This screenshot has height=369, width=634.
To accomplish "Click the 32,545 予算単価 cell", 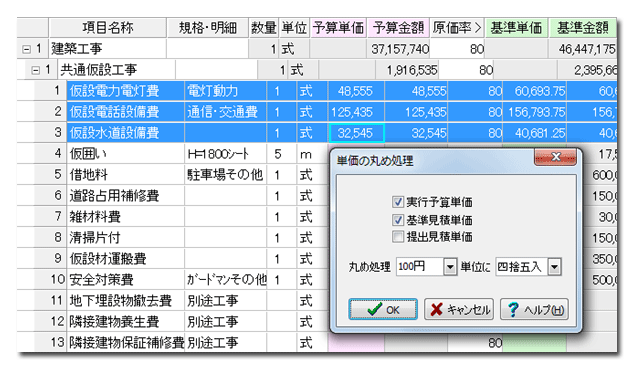I will [x=356, y=133].
